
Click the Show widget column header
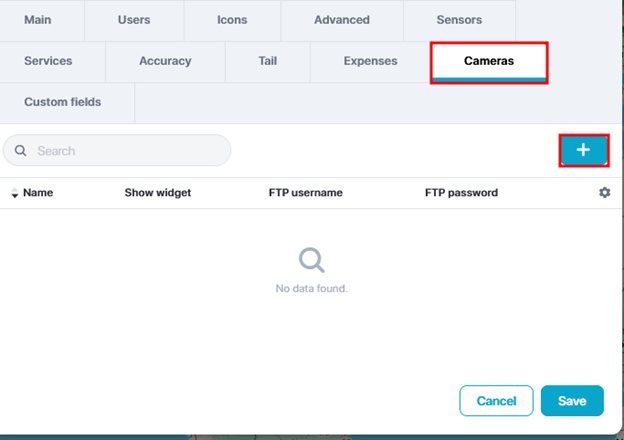[157, 193]
